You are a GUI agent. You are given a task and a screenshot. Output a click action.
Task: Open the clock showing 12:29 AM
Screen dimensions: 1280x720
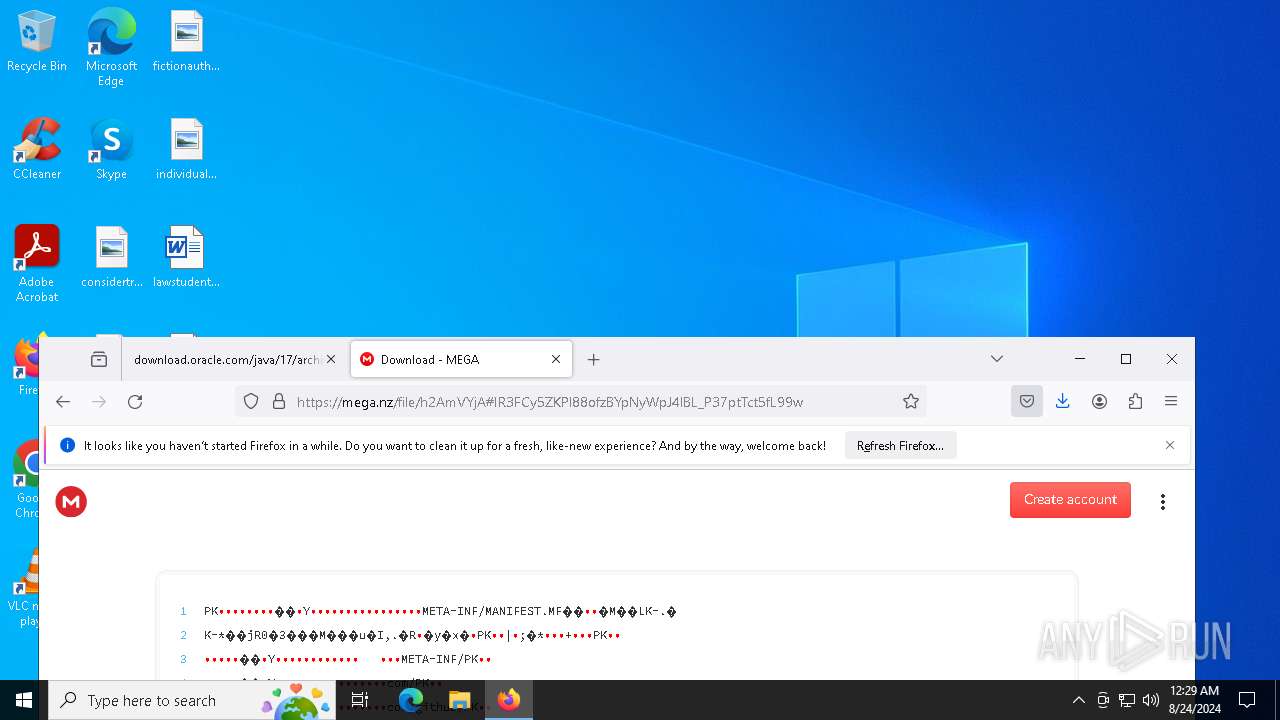(x=1194, y=700)
